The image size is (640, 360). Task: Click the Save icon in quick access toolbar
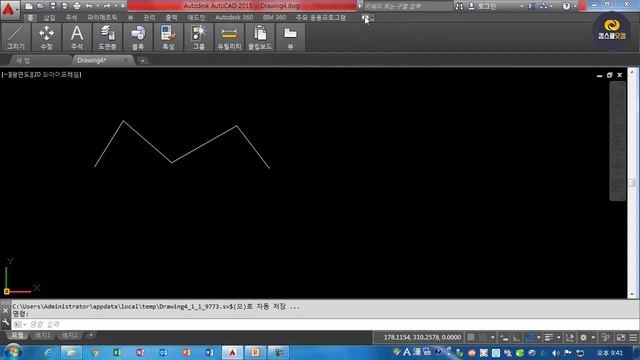53,6
